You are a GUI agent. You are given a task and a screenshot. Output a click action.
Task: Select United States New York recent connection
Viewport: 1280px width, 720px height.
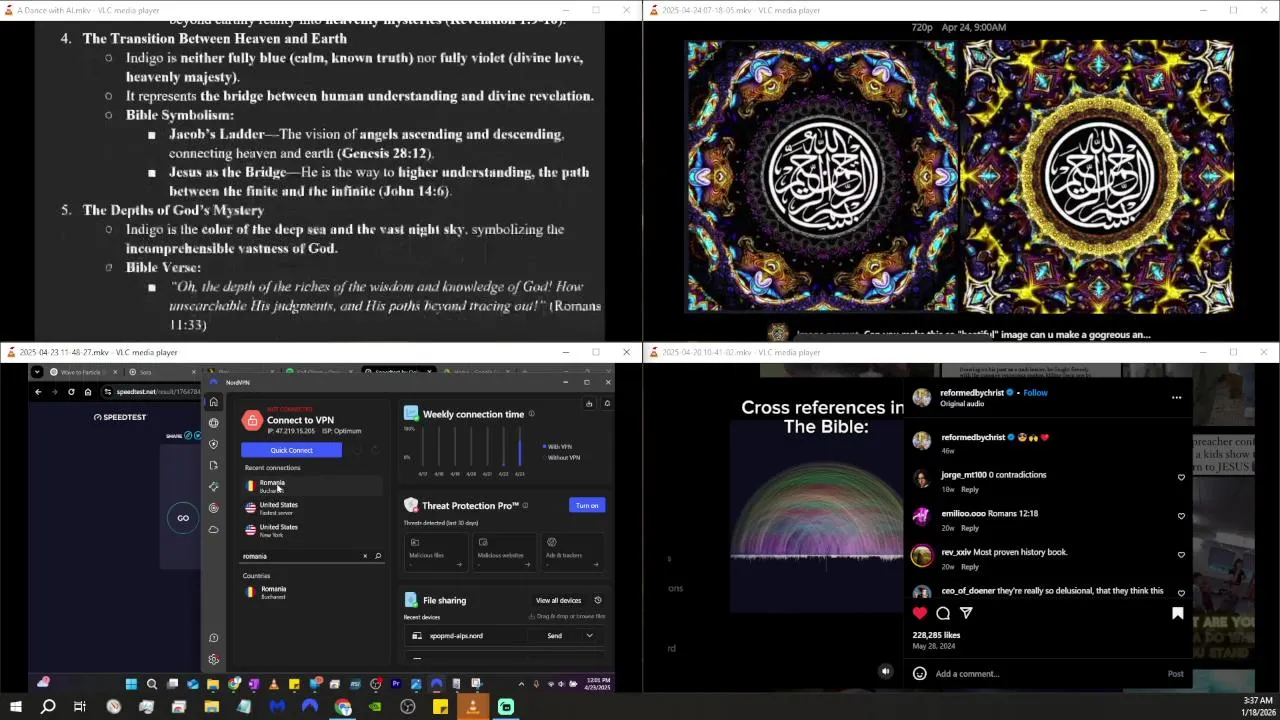point(311,530)
